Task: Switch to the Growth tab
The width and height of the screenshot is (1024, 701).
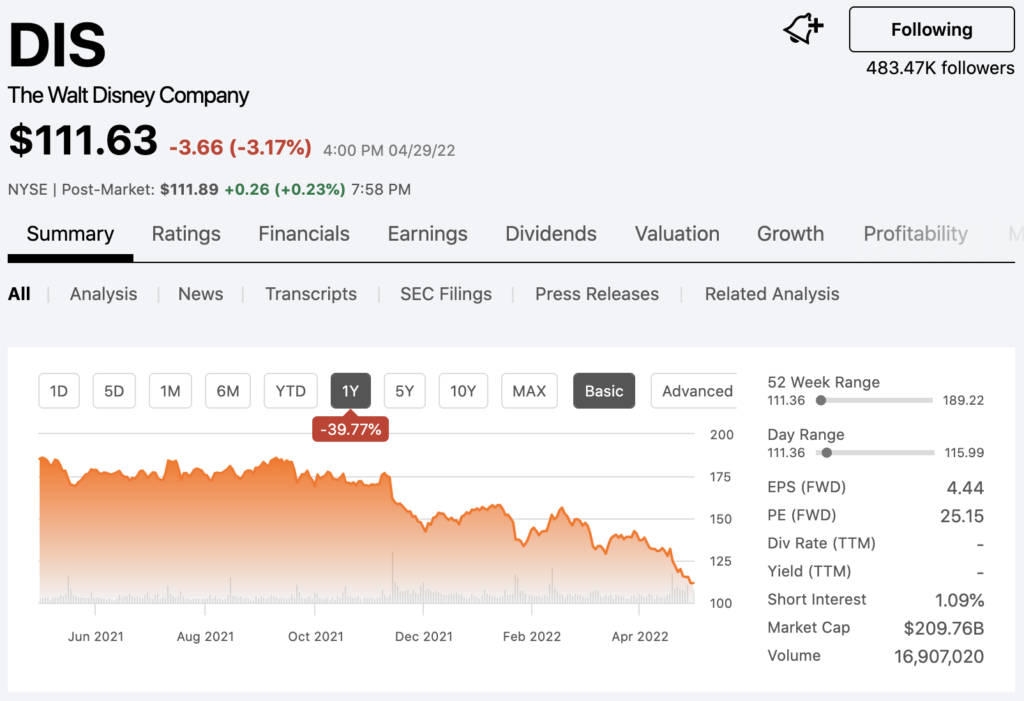Action: (x=790, y=234)
